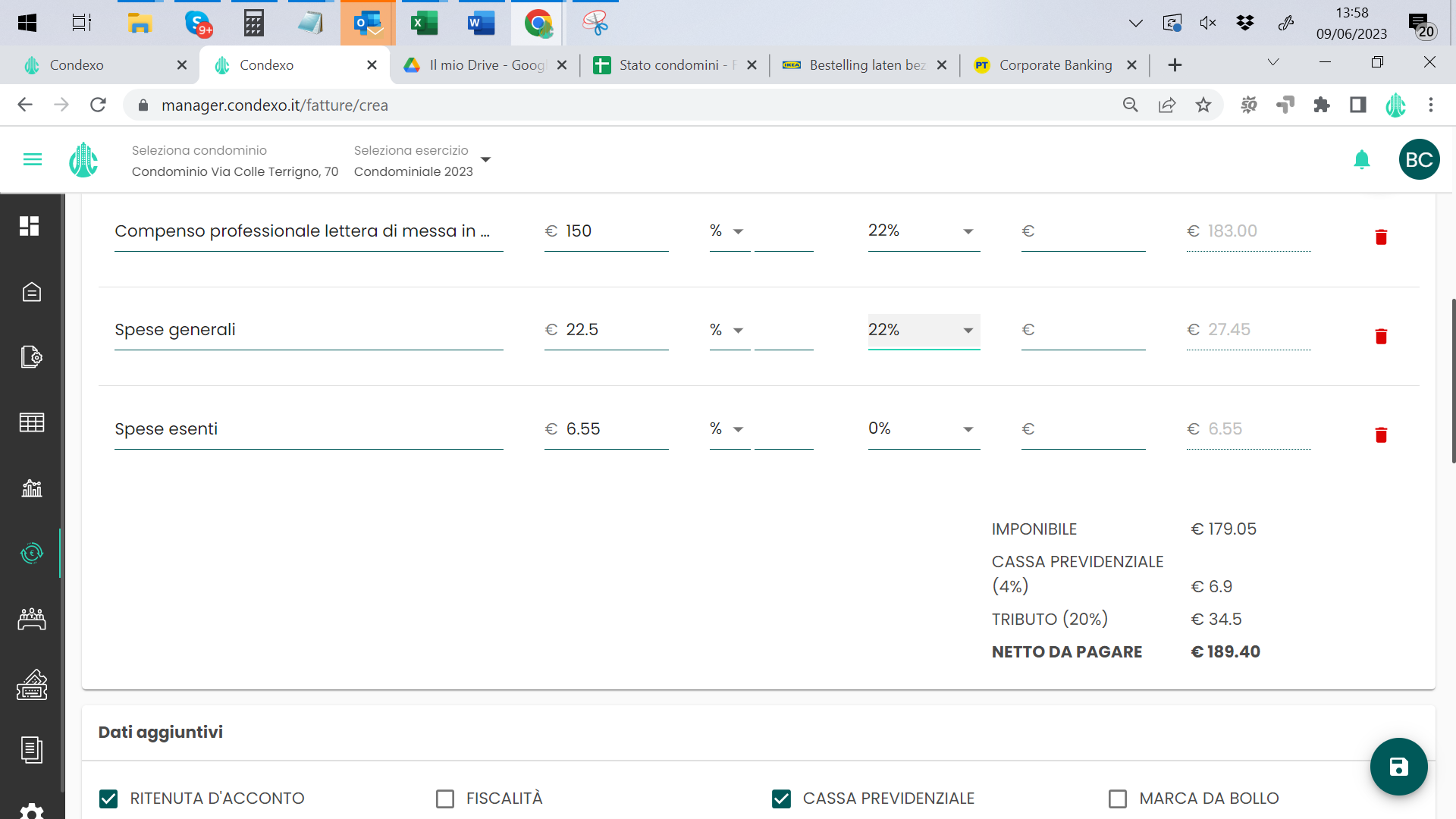Image resolution: width=1456 pixels, height=819 pixels.
Task: Click the address bar URL
Action: coord(275,105)
